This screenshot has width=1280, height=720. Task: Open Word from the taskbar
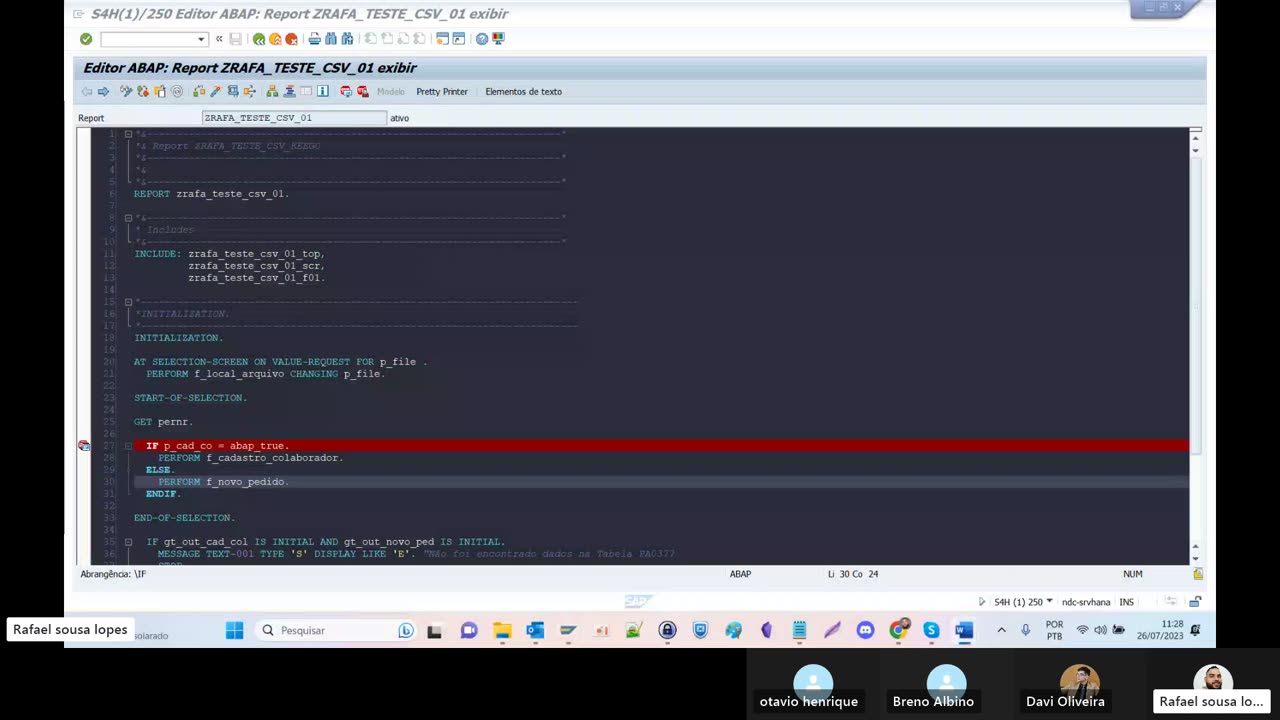tap(964, 630)
